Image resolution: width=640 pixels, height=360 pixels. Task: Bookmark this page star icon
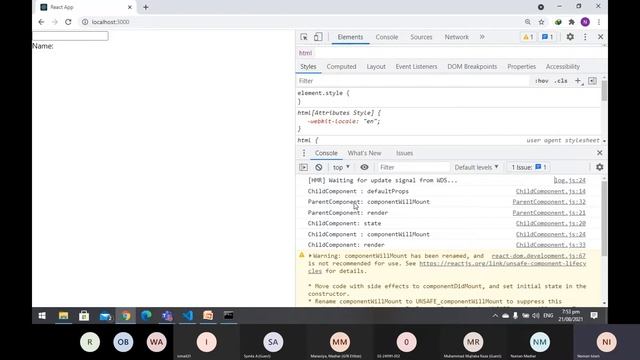[541, 22]
